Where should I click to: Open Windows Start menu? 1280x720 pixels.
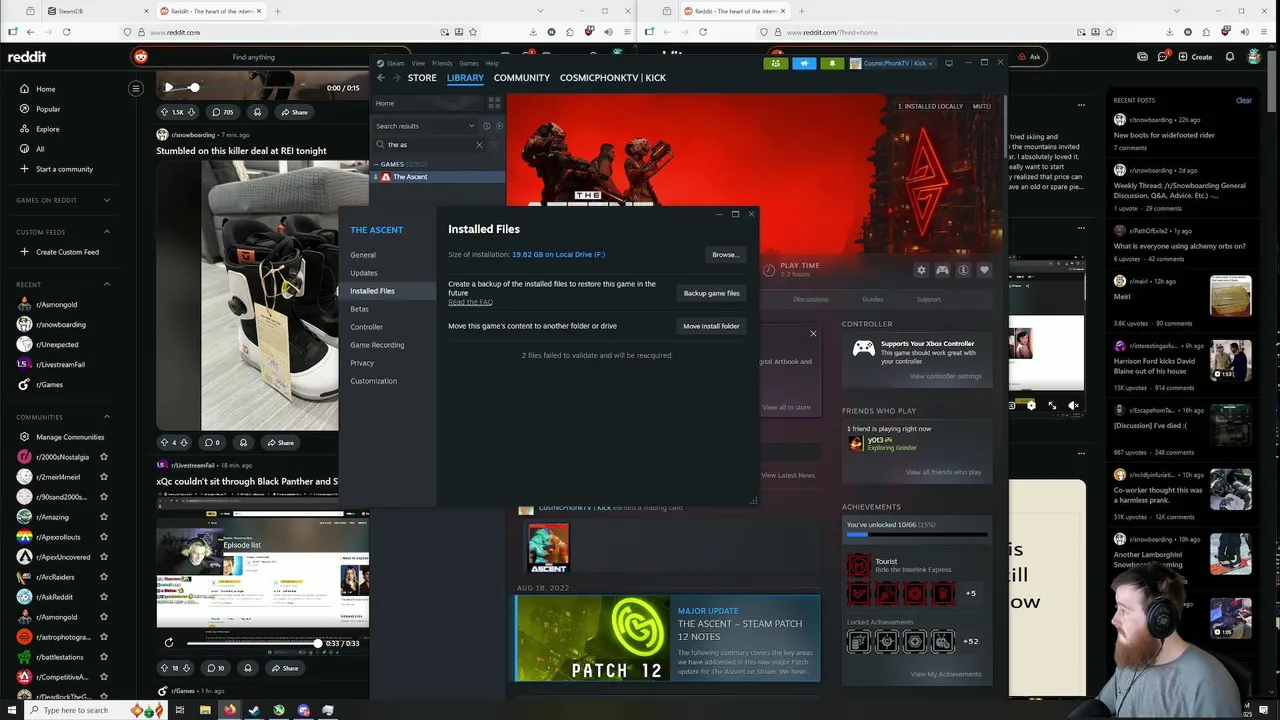[x=10, y=710]
